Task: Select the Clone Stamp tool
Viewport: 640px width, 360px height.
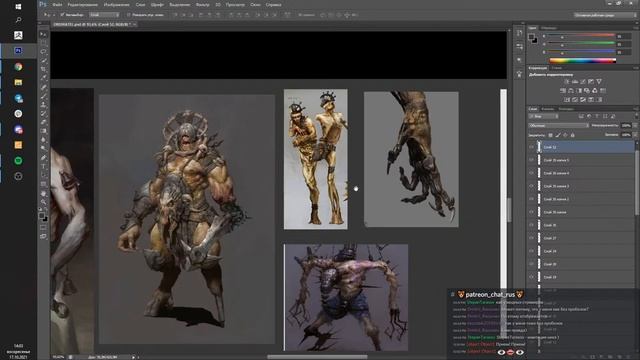Action: 43,105
